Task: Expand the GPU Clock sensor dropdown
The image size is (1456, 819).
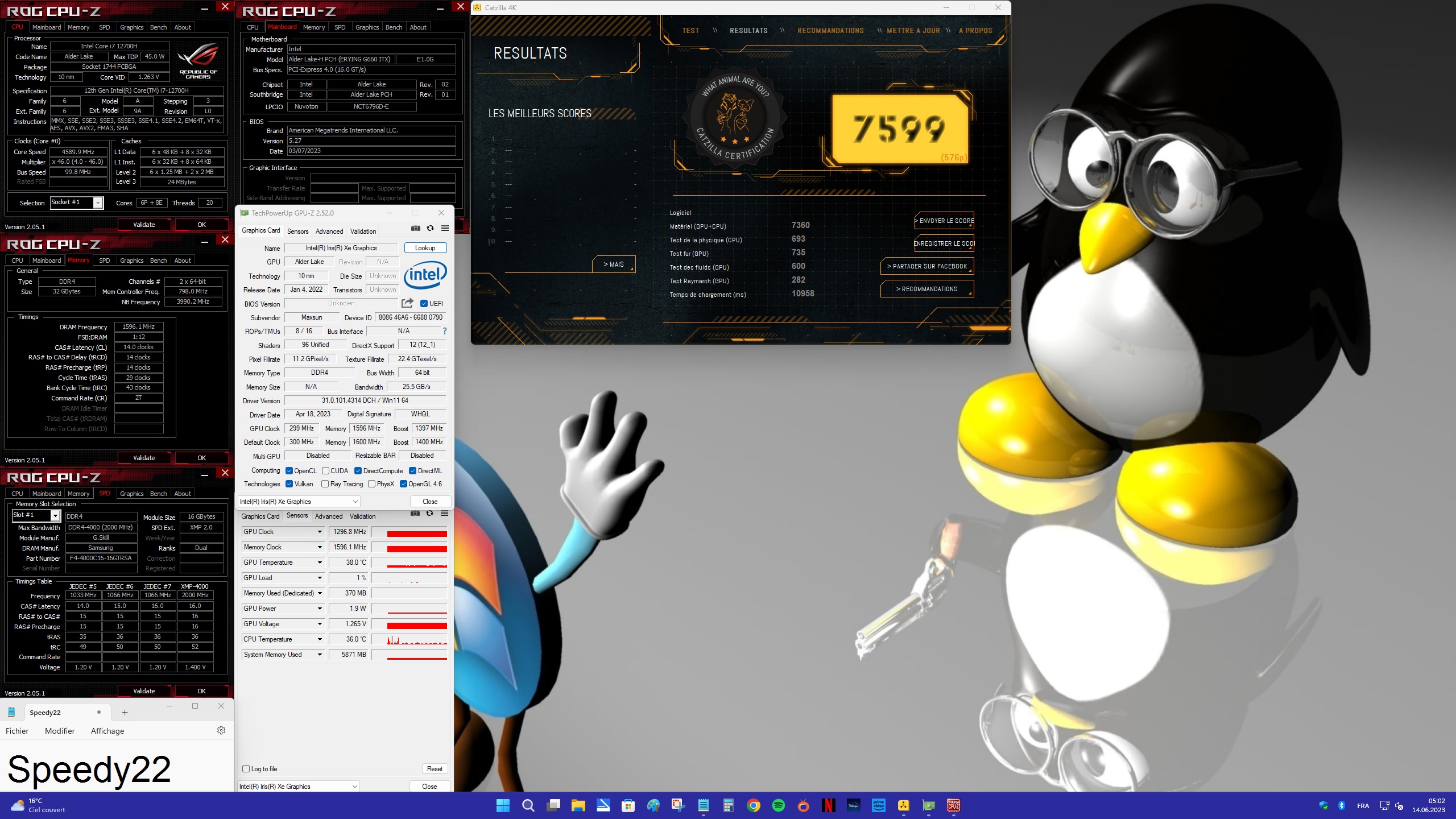Action: pyautogui.click(x=320, y=532)
